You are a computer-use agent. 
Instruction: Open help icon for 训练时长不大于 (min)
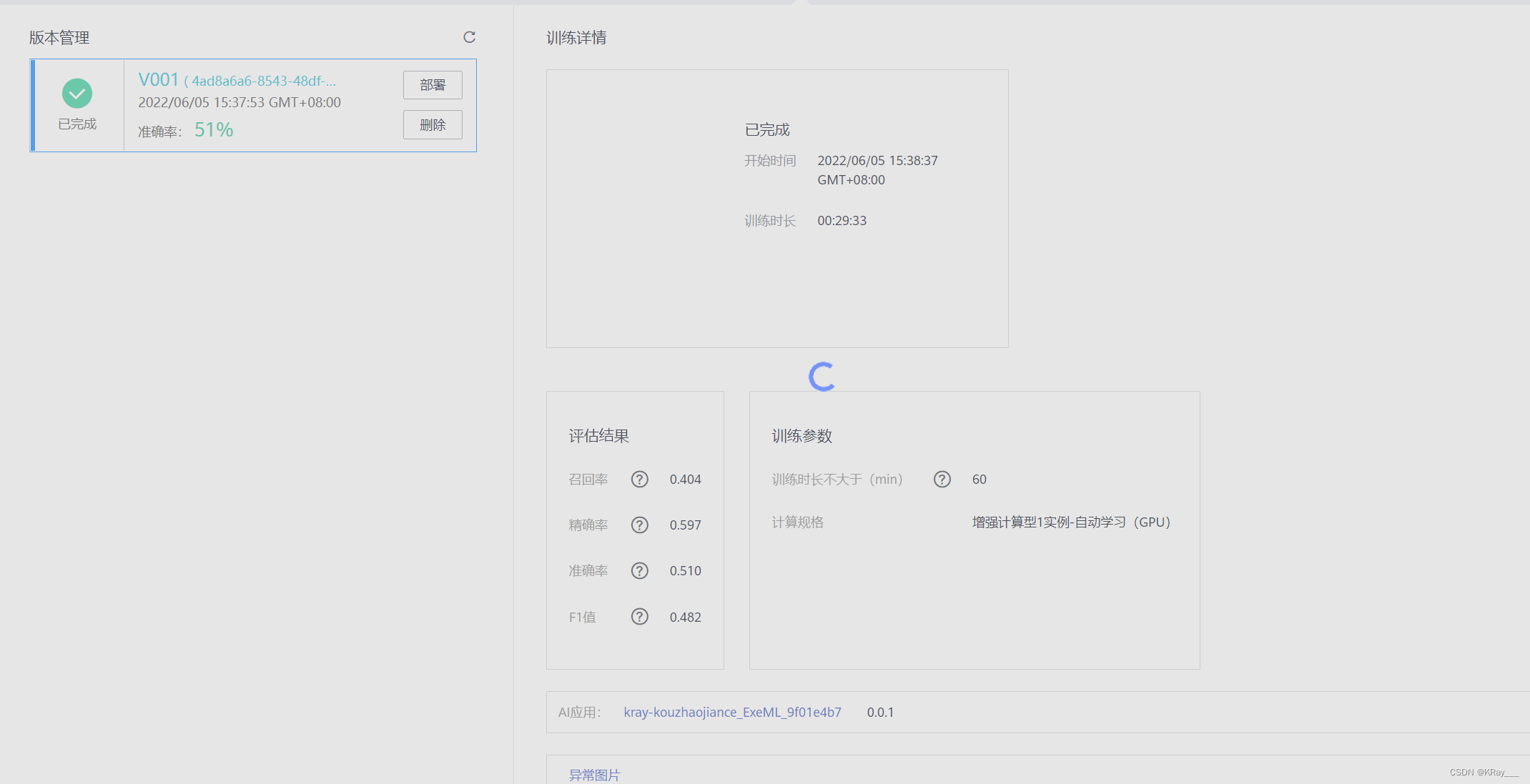point(942,480)
